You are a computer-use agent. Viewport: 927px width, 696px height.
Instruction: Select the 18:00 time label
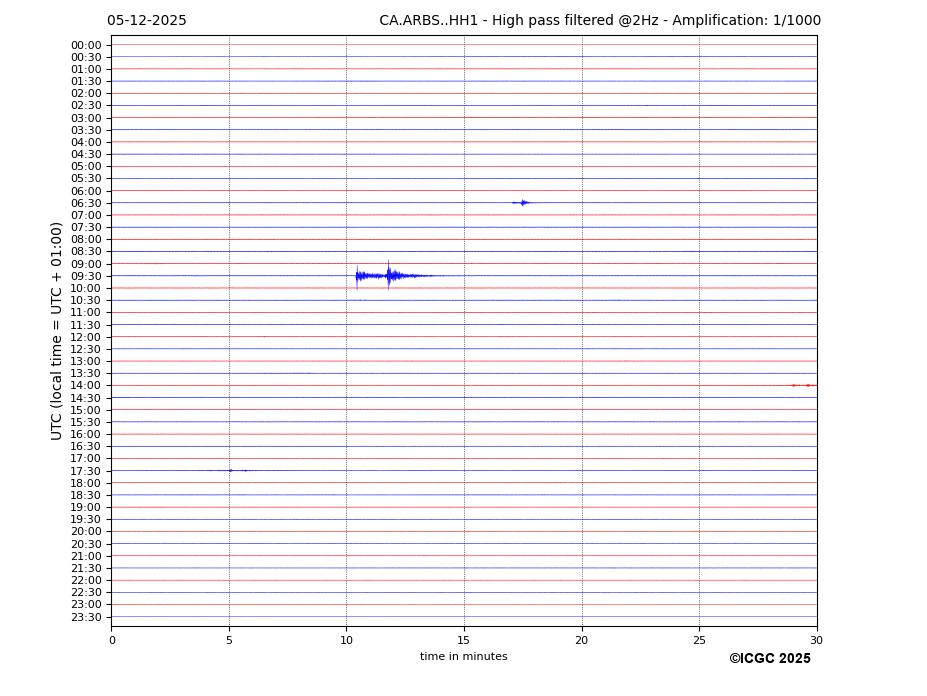(86, 483)
